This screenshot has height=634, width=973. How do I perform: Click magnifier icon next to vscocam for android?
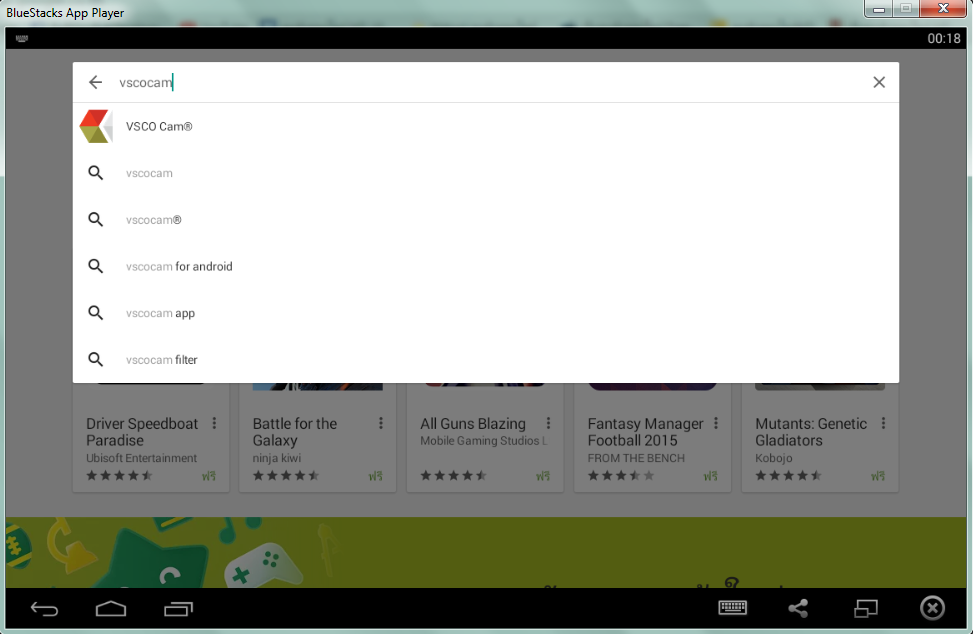point(96,266)
